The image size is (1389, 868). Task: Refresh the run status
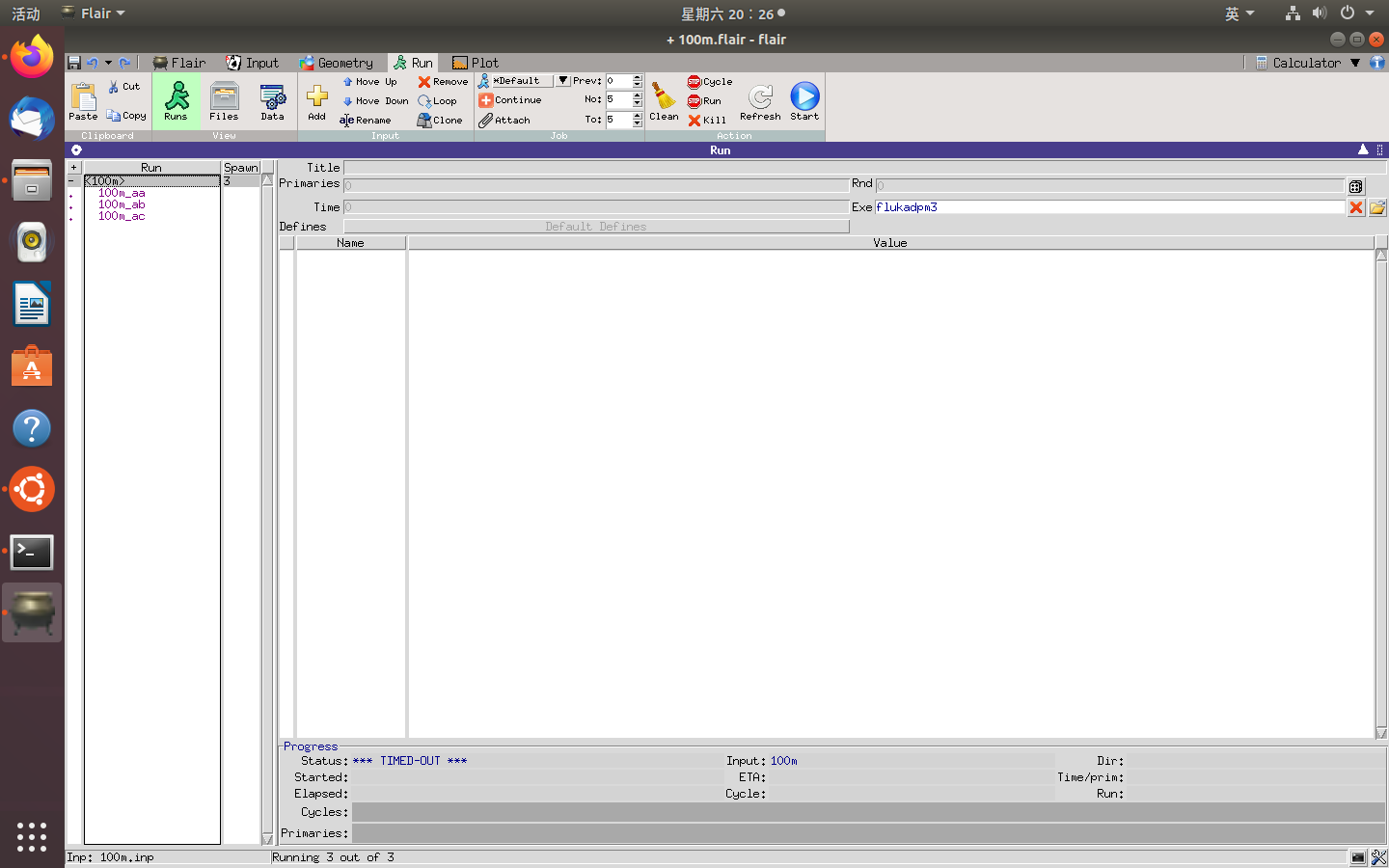point(760,100)
